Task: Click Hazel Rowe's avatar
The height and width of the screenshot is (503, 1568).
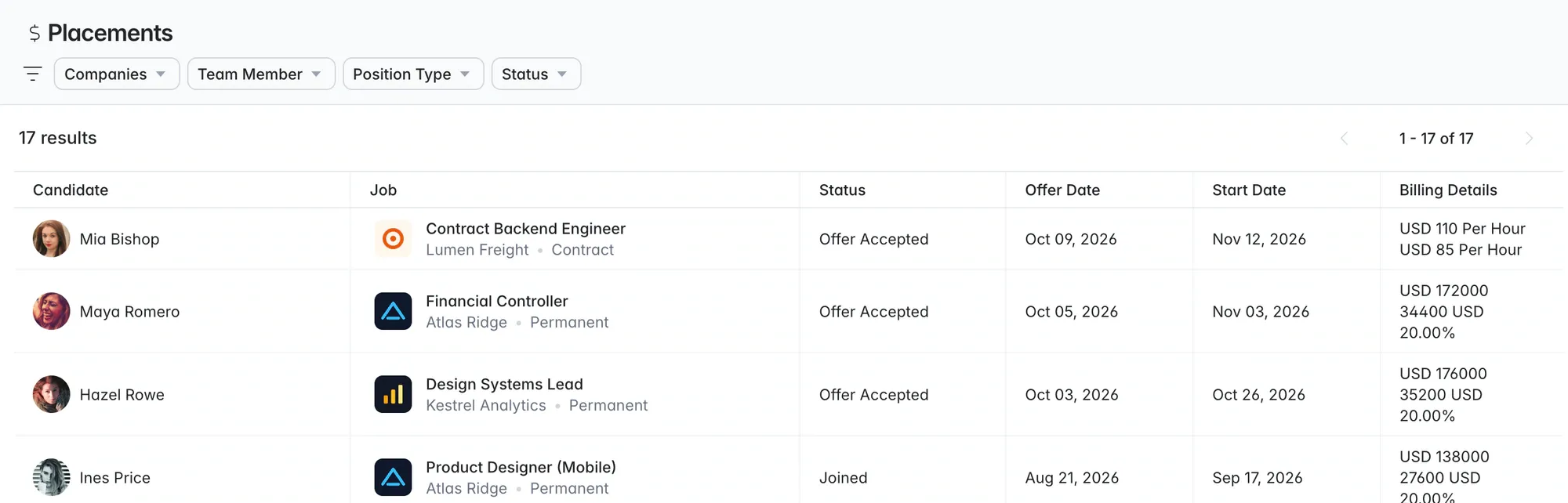Action: (51, 394)
